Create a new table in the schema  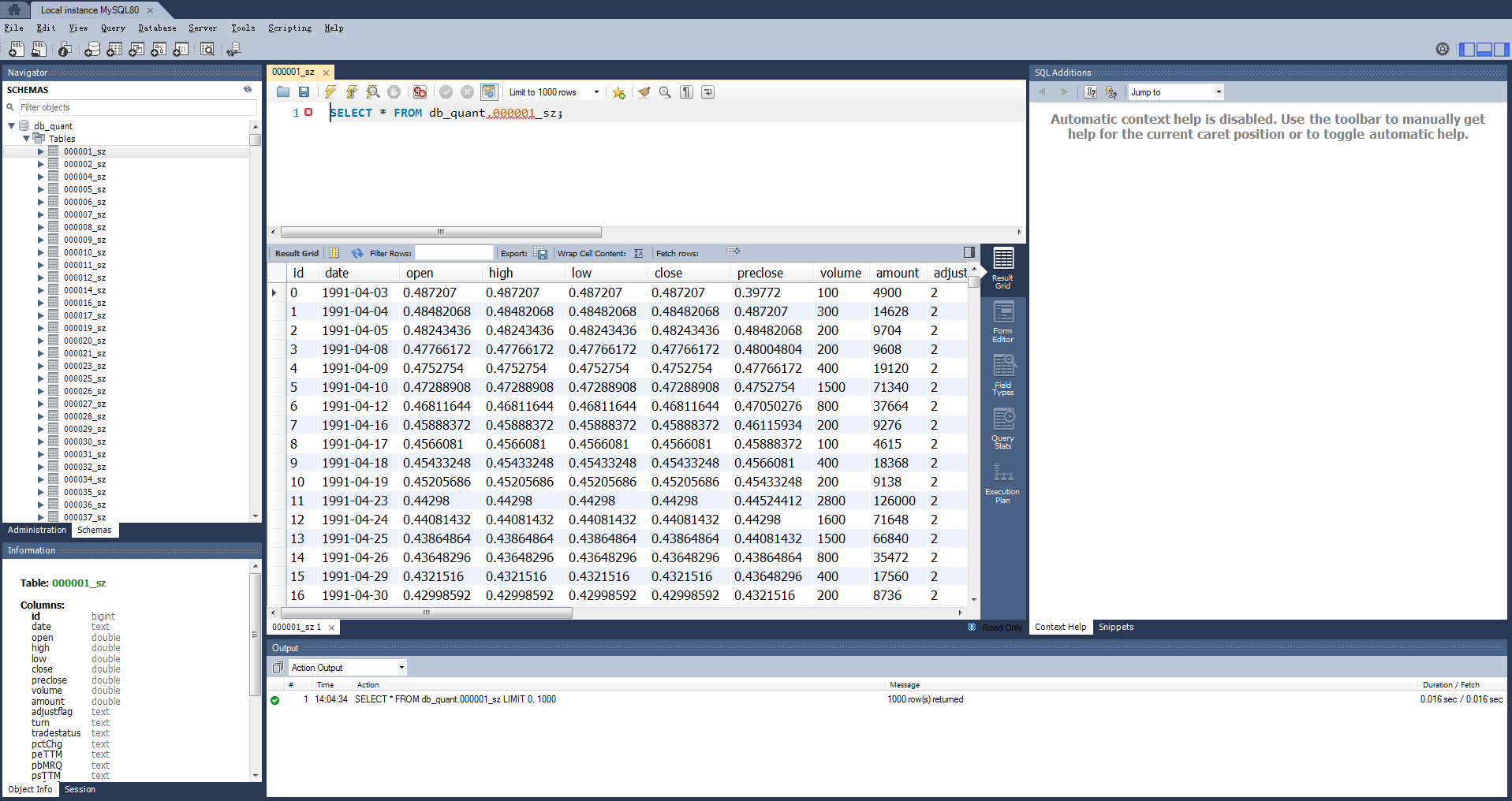point(114,49)
